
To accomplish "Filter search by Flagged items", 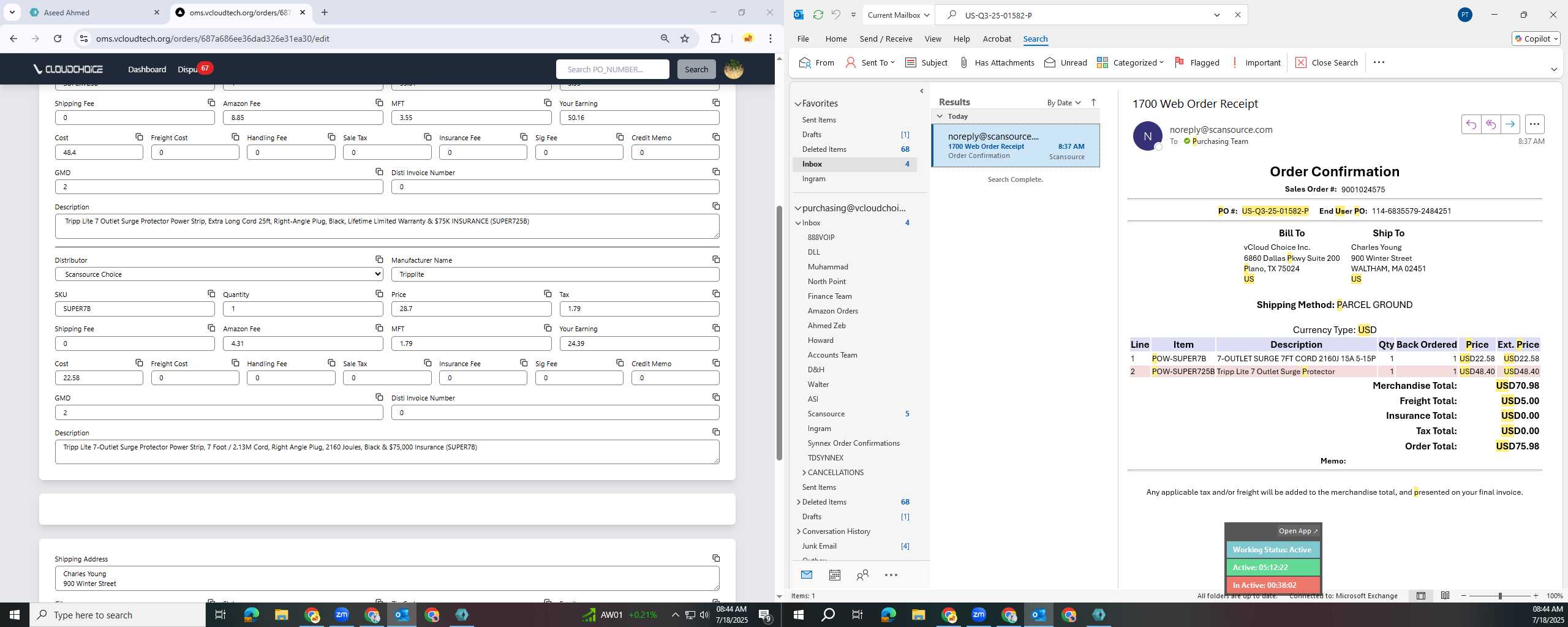I will pos(1197,62).
